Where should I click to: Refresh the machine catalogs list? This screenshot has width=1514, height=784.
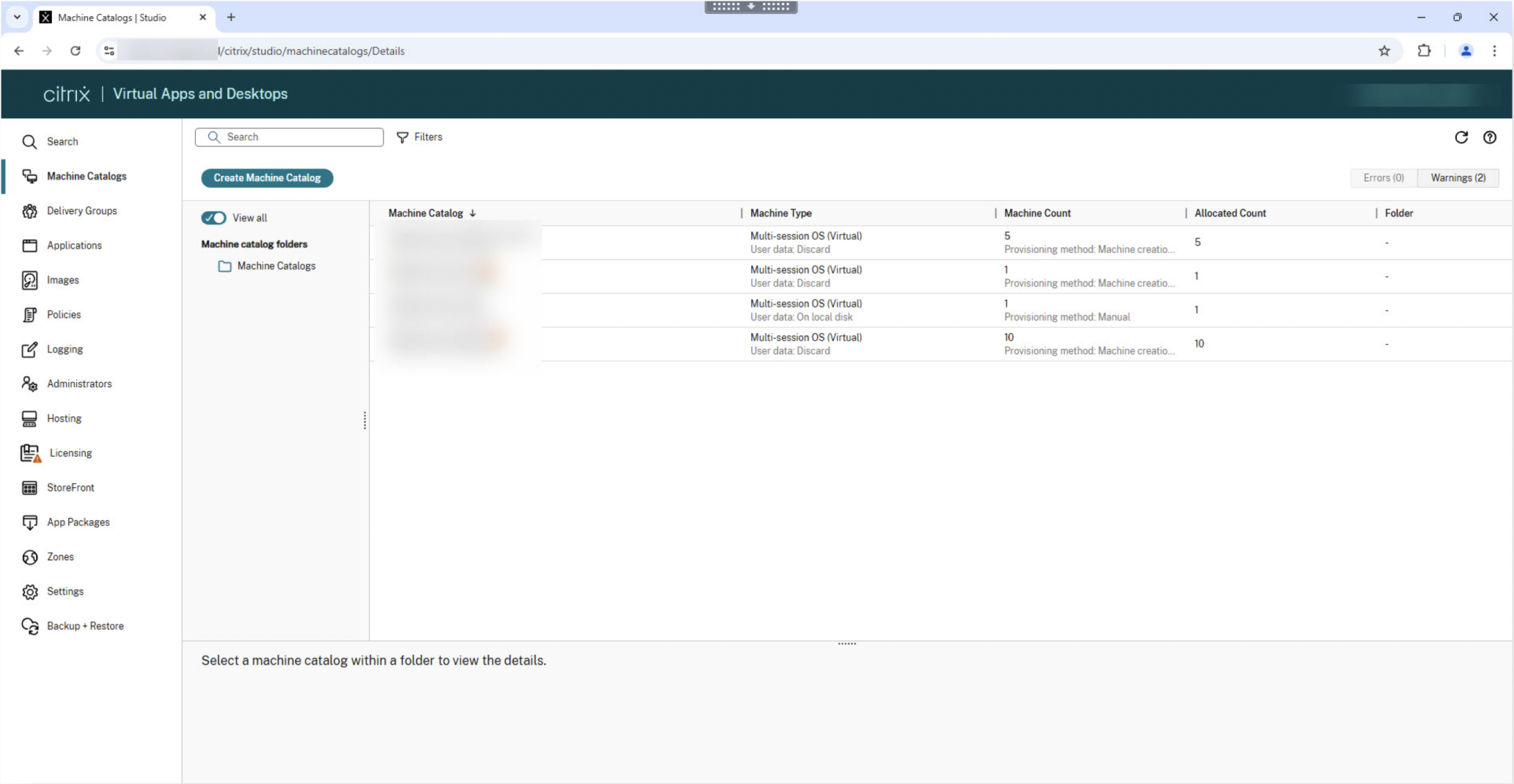pyautogui.click(x=1462, y=137)
